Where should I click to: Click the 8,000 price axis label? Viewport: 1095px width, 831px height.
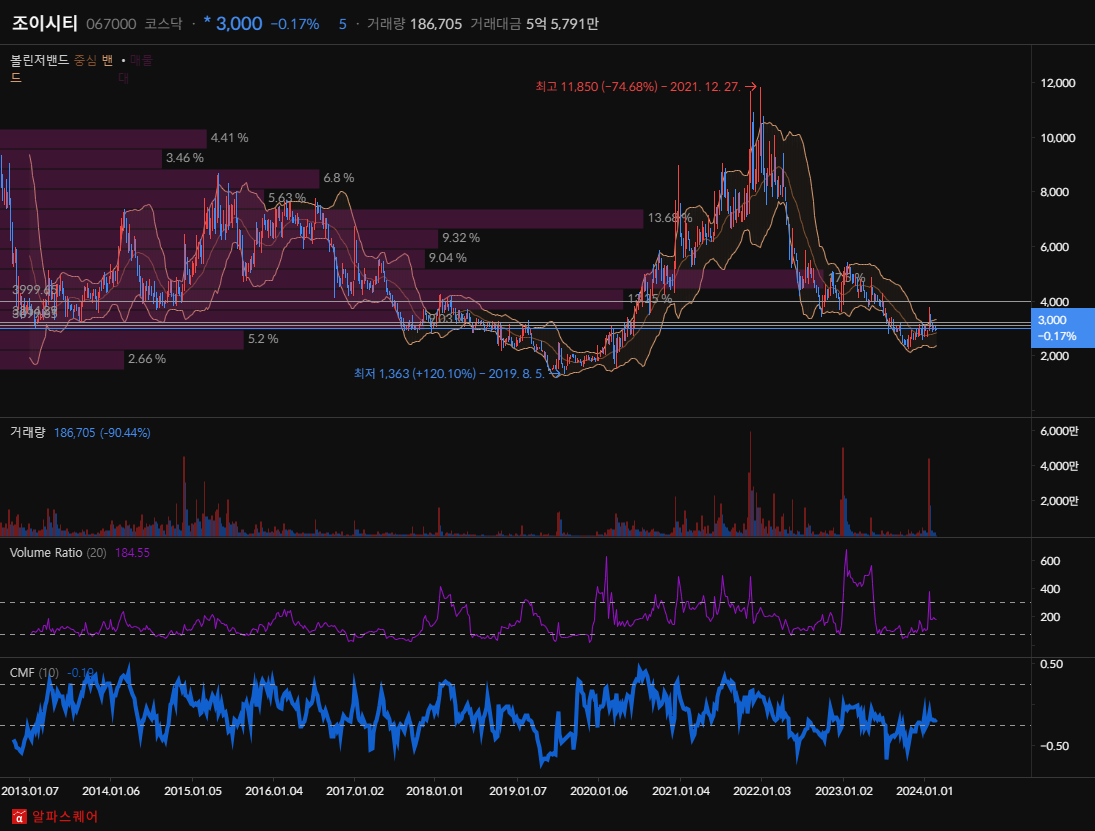[1054, 193]
